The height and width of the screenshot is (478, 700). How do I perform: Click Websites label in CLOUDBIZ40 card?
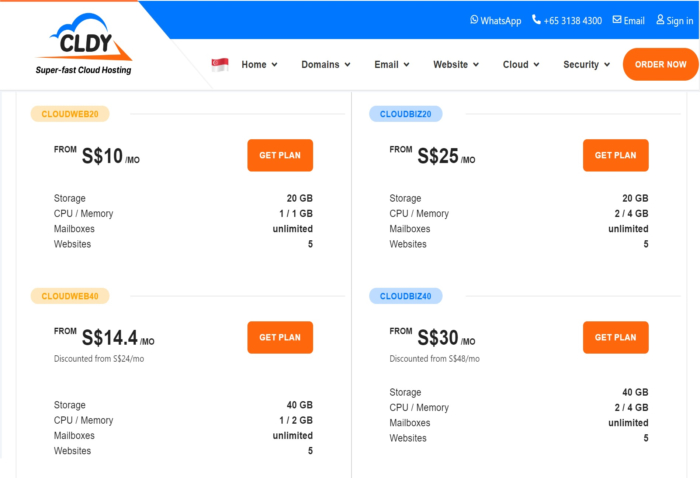pos(408,438)
